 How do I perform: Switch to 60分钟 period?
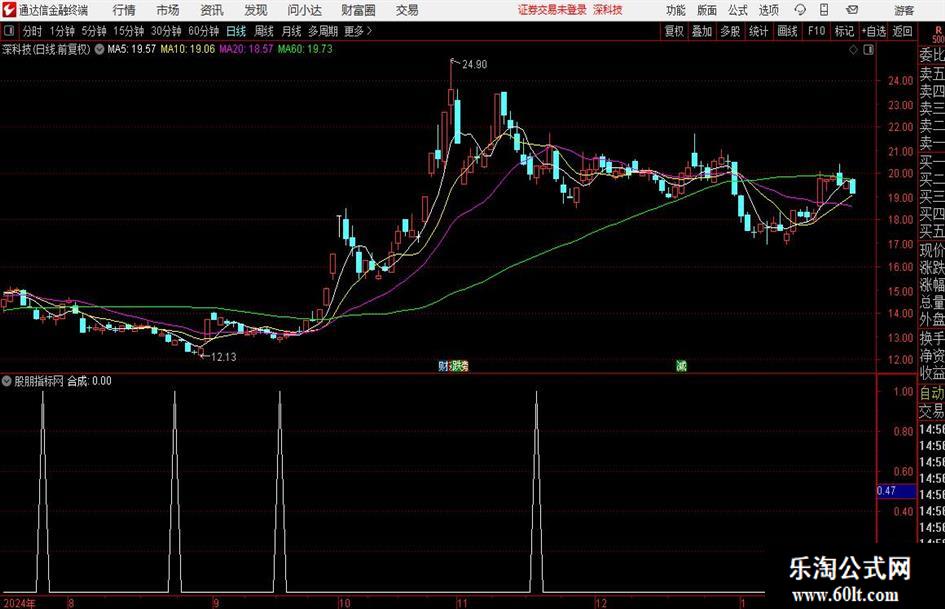pyautogui.click(x=204, y=31)
